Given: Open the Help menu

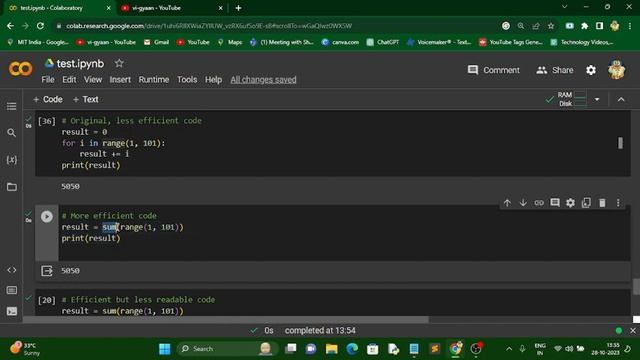Looking at the screenshot, I should [213, 80].
